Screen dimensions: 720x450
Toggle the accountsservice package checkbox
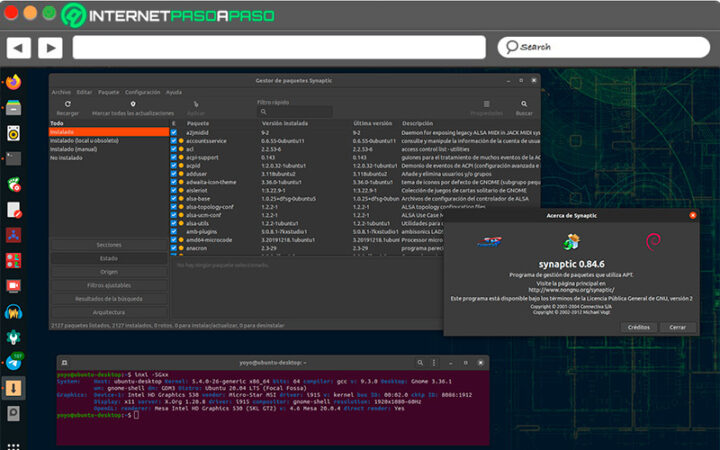pyautogui.click(x=174, y=141)
